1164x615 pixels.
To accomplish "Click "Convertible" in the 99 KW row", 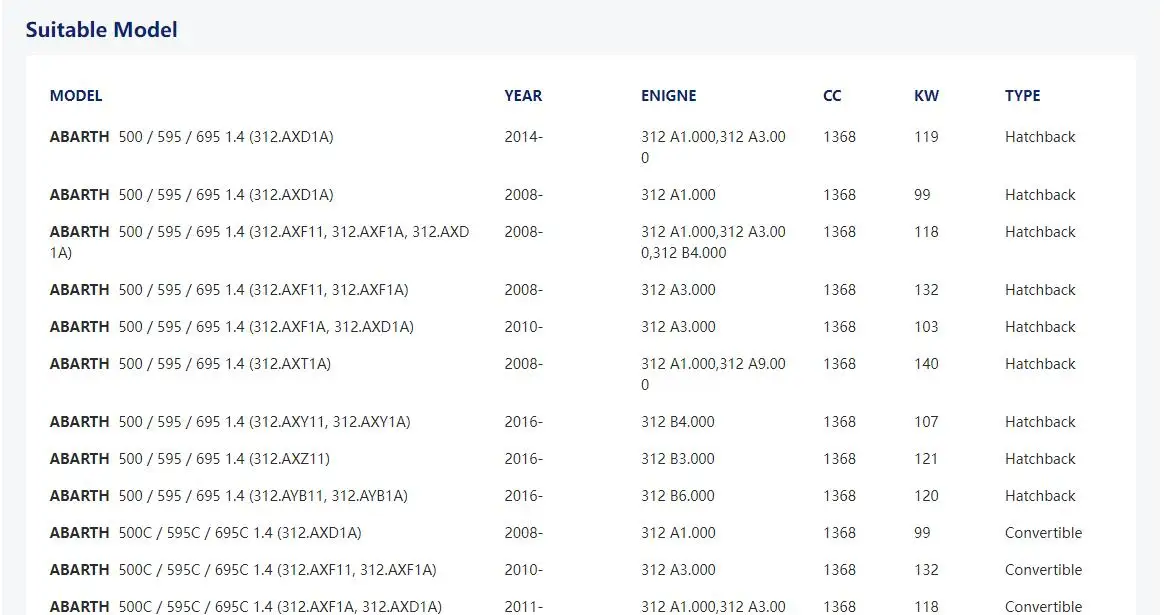I will coord(1044,533).
